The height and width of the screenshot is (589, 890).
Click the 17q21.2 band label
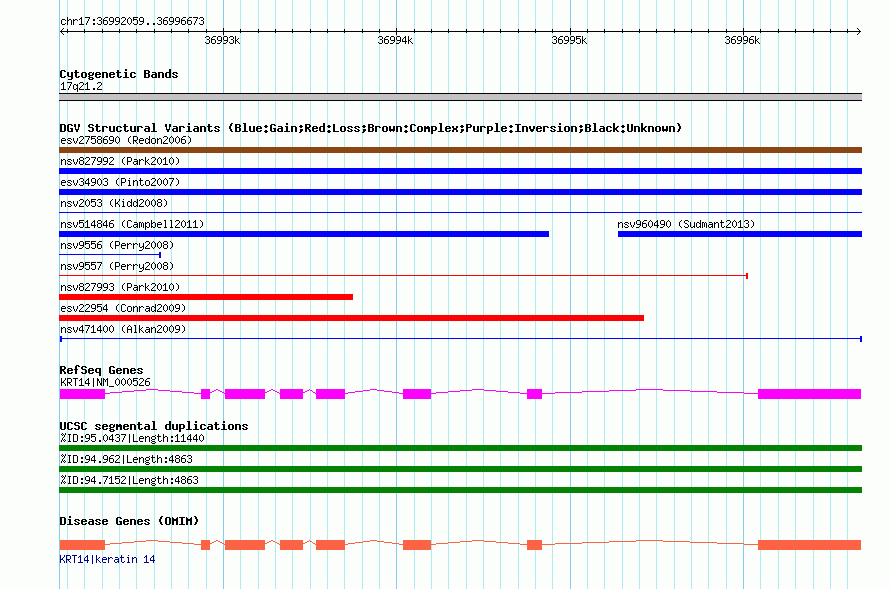coord(81,86)
